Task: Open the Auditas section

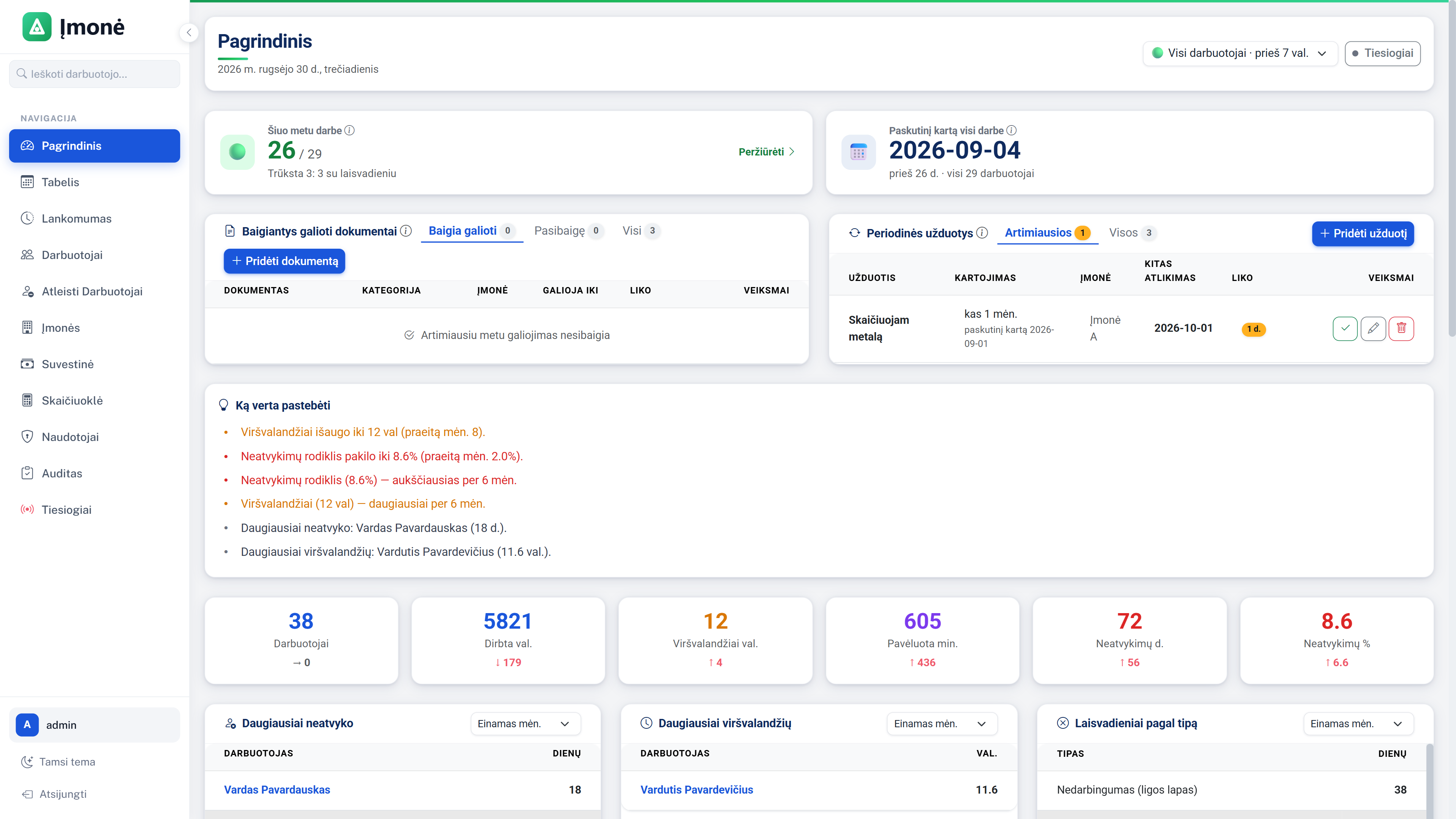Action: pyautogui.click(x=94, y=473)
